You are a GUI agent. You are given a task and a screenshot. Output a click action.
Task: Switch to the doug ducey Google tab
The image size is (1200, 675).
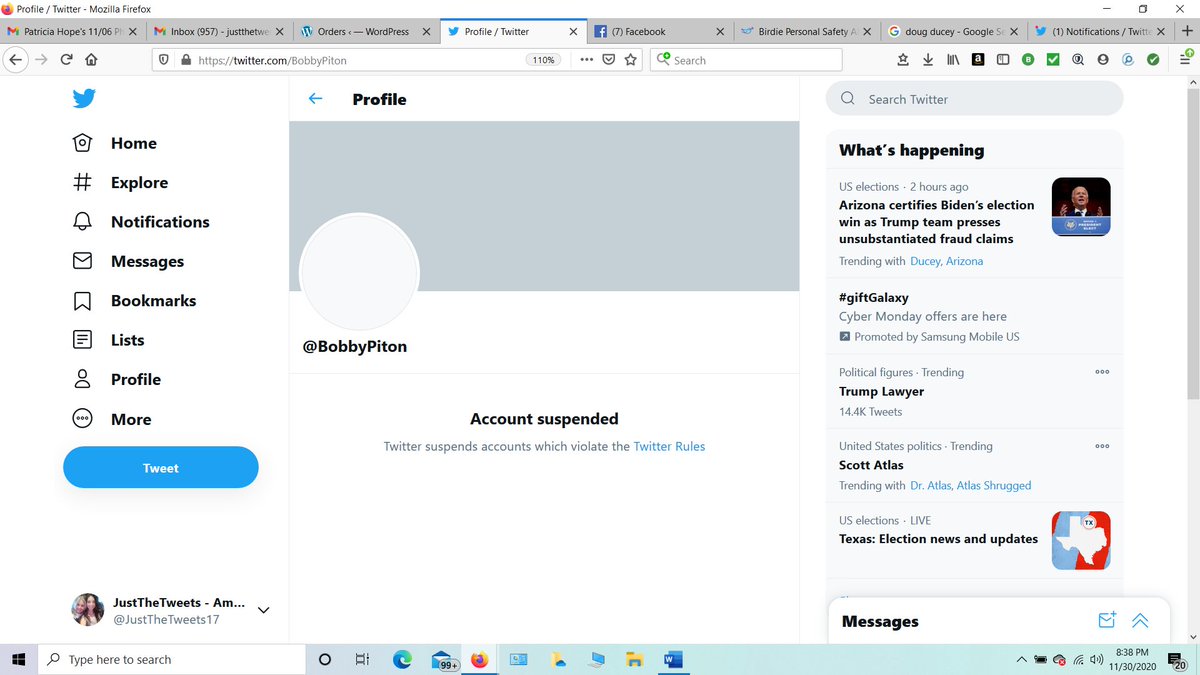951,31
